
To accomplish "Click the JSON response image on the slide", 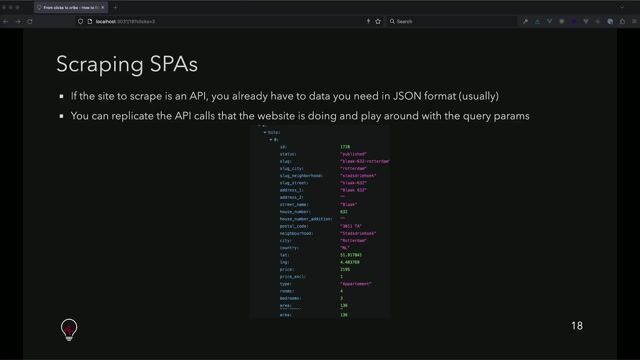I will (320, 221).
